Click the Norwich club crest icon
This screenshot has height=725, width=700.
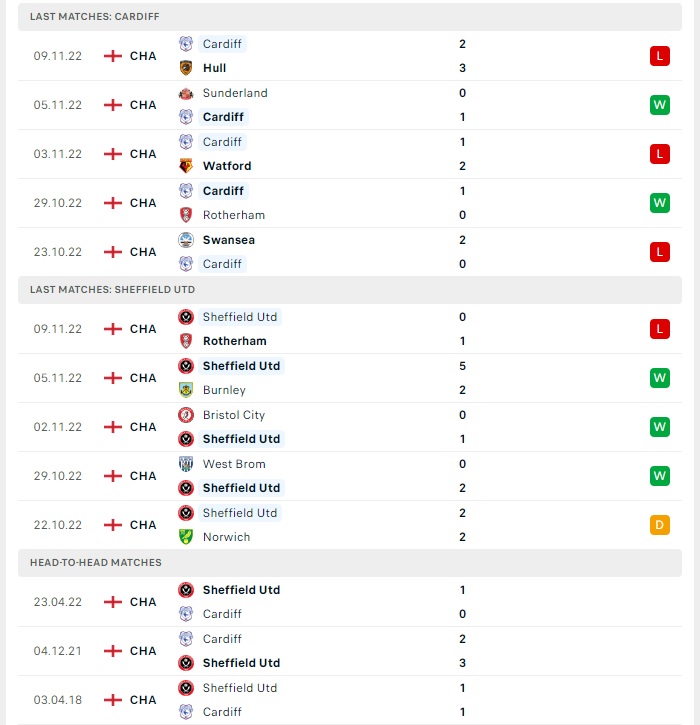[186, 537]
